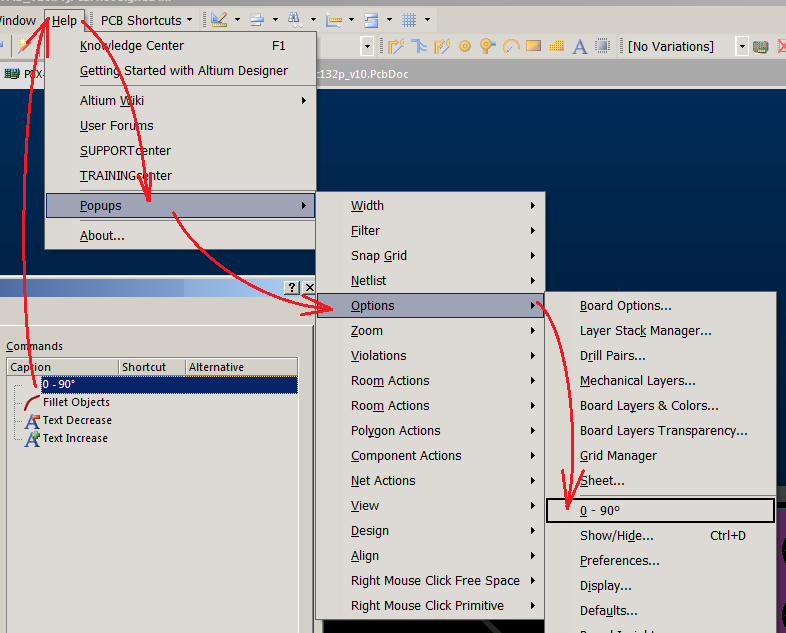Viewport: 786px width, 633px height.
Task: Select the interactive routing tool
Action: coord(396,47)
